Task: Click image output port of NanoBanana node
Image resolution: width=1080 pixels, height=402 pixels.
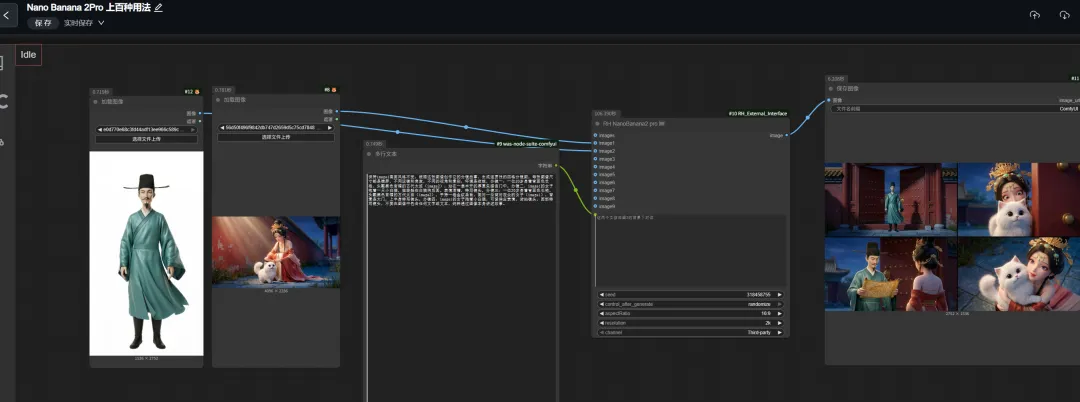Action: tap(787, 135)
